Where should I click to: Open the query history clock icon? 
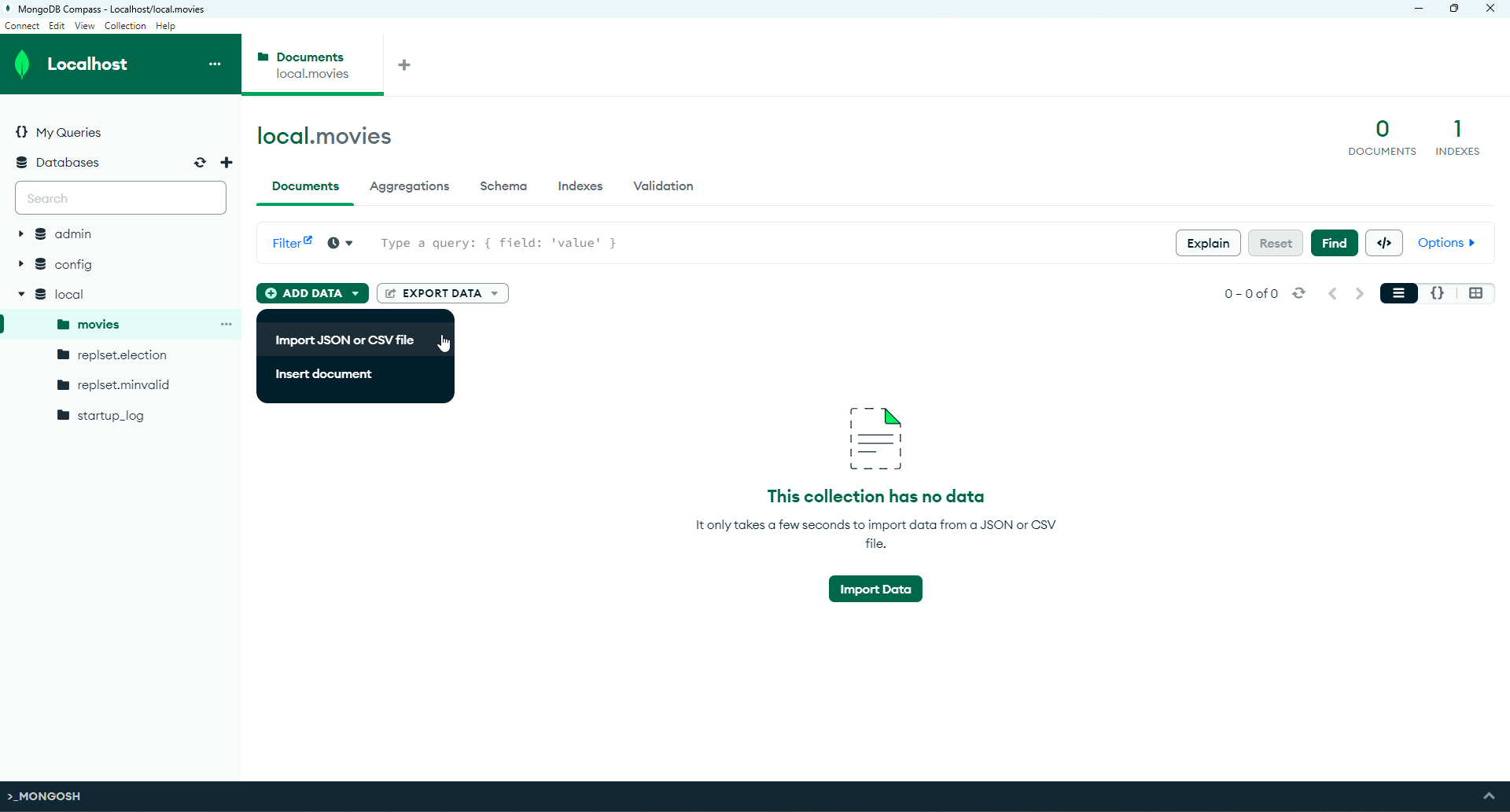(x=334, y=243)
